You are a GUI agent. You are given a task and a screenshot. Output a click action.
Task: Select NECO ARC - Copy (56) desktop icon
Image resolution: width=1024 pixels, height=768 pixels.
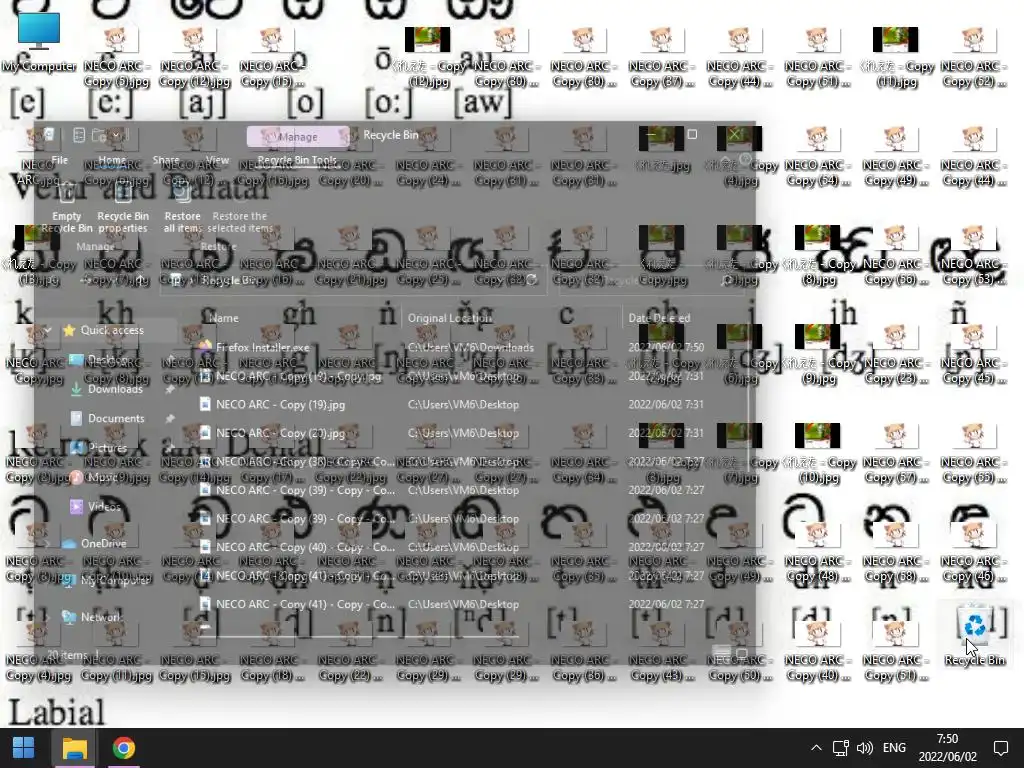895,256
